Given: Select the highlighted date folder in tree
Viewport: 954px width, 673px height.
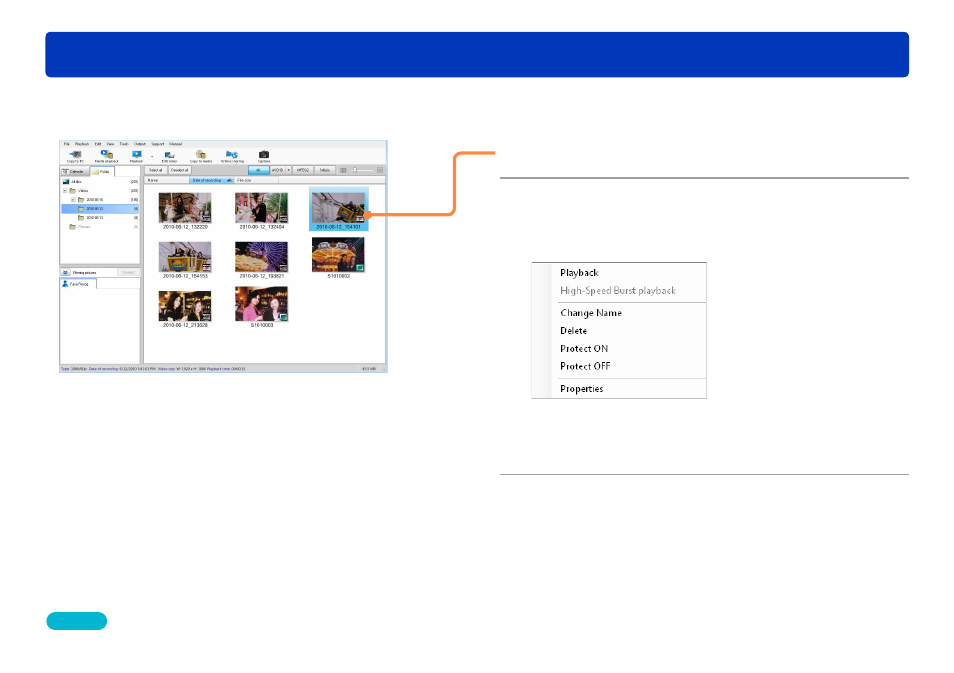Looking at the screenshot, I should (x=100, y=209).
